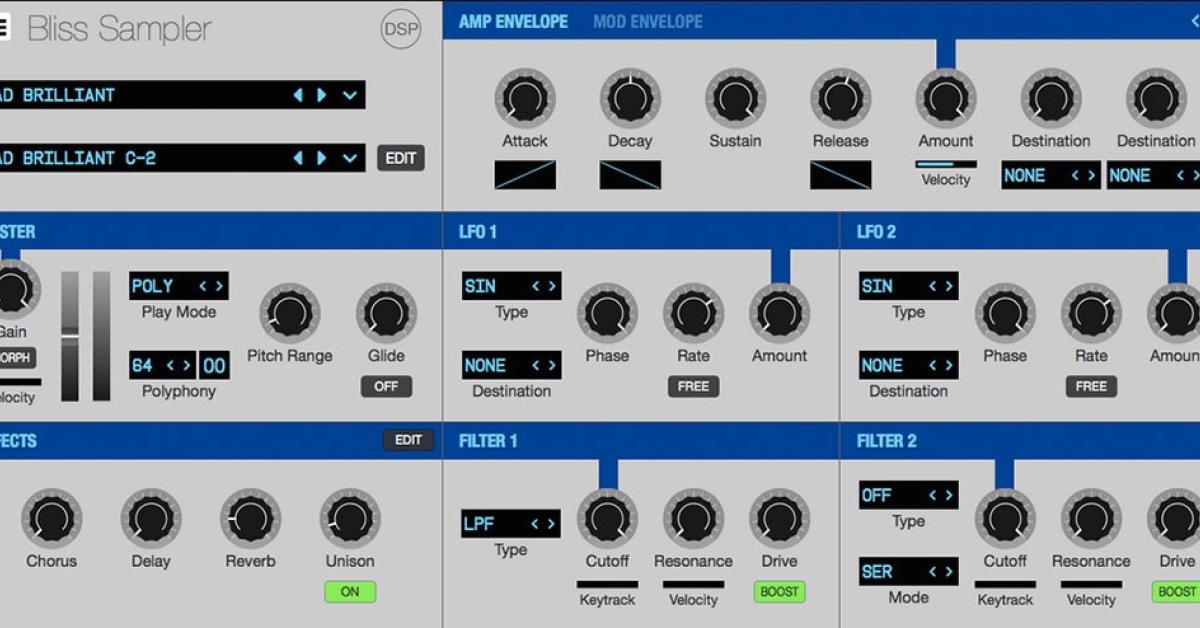Click the DSP logo badge
Screen dimensions: 1200x628
click(399, 29)
